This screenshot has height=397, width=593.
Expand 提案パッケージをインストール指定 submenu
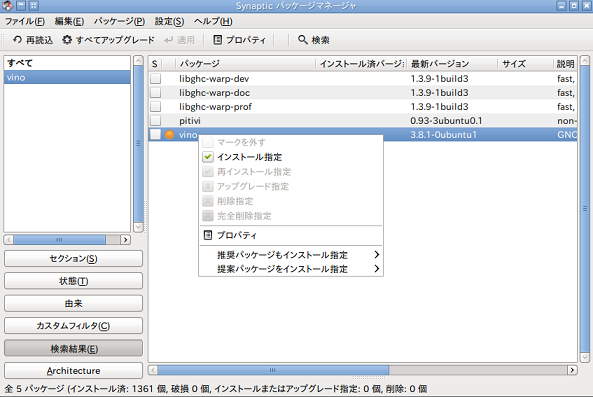290,269
